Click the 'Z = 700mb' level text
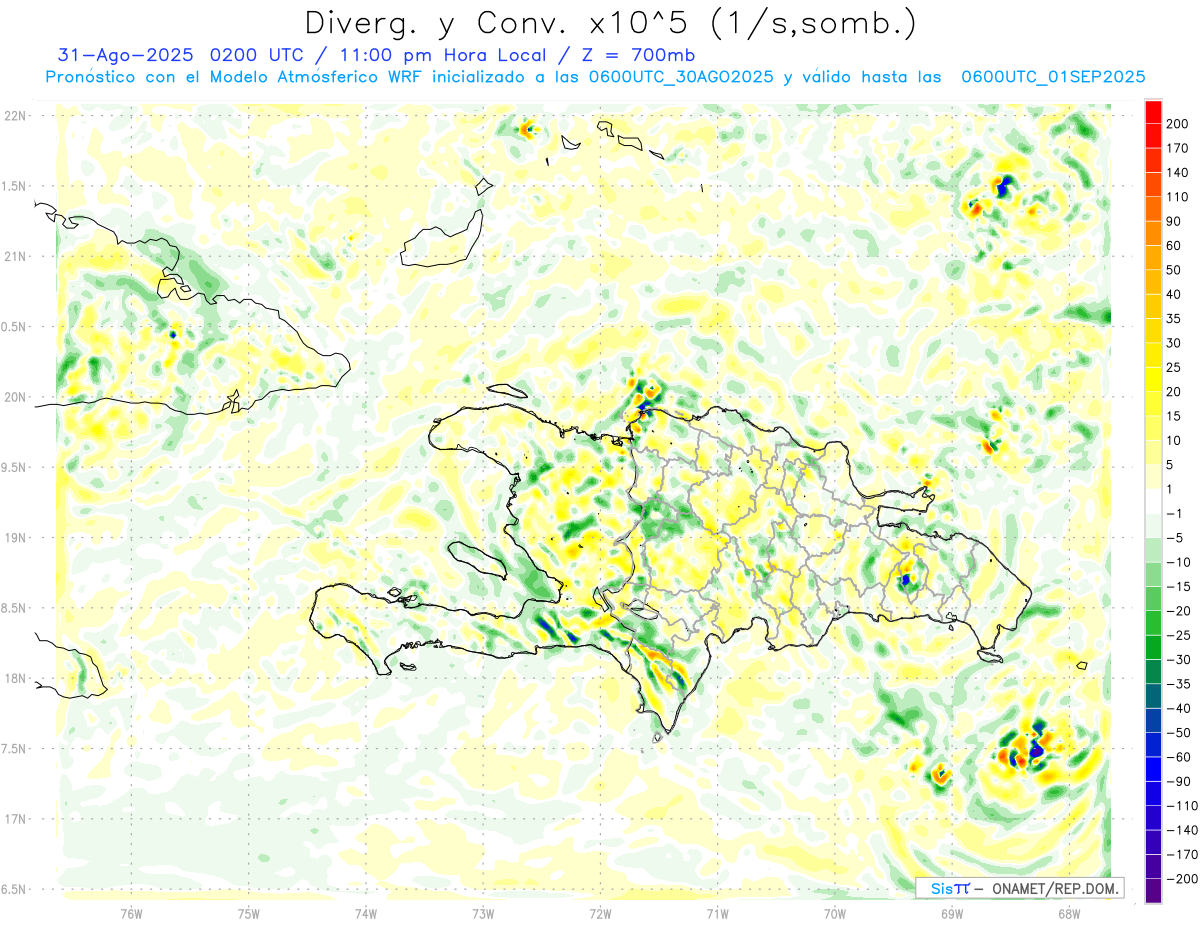This screenshot has width=1200, height=927. [632, 54]
